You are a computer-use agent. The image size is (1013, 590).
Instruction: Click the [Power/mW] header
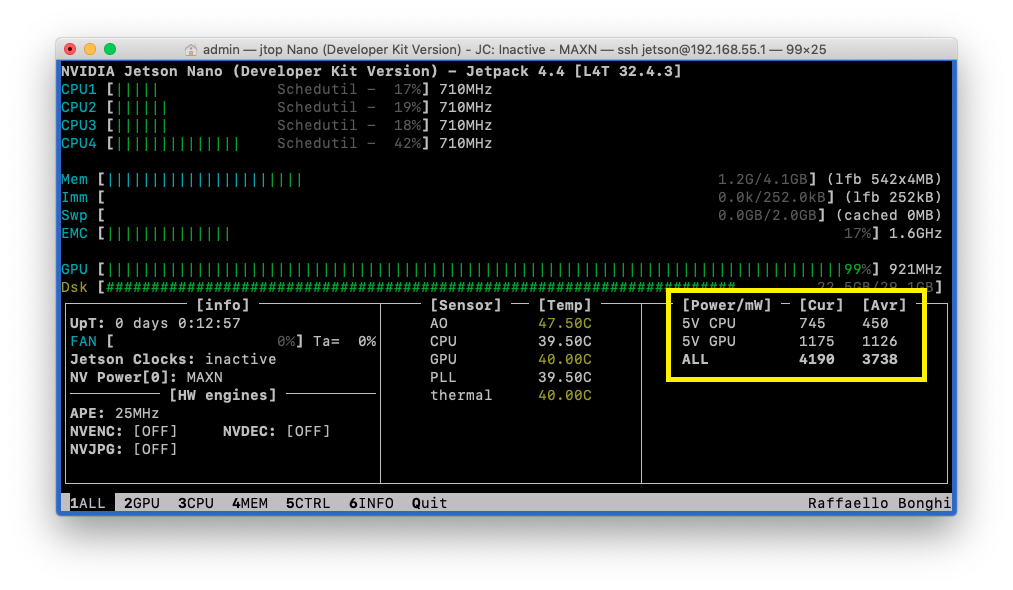[727, 305]
